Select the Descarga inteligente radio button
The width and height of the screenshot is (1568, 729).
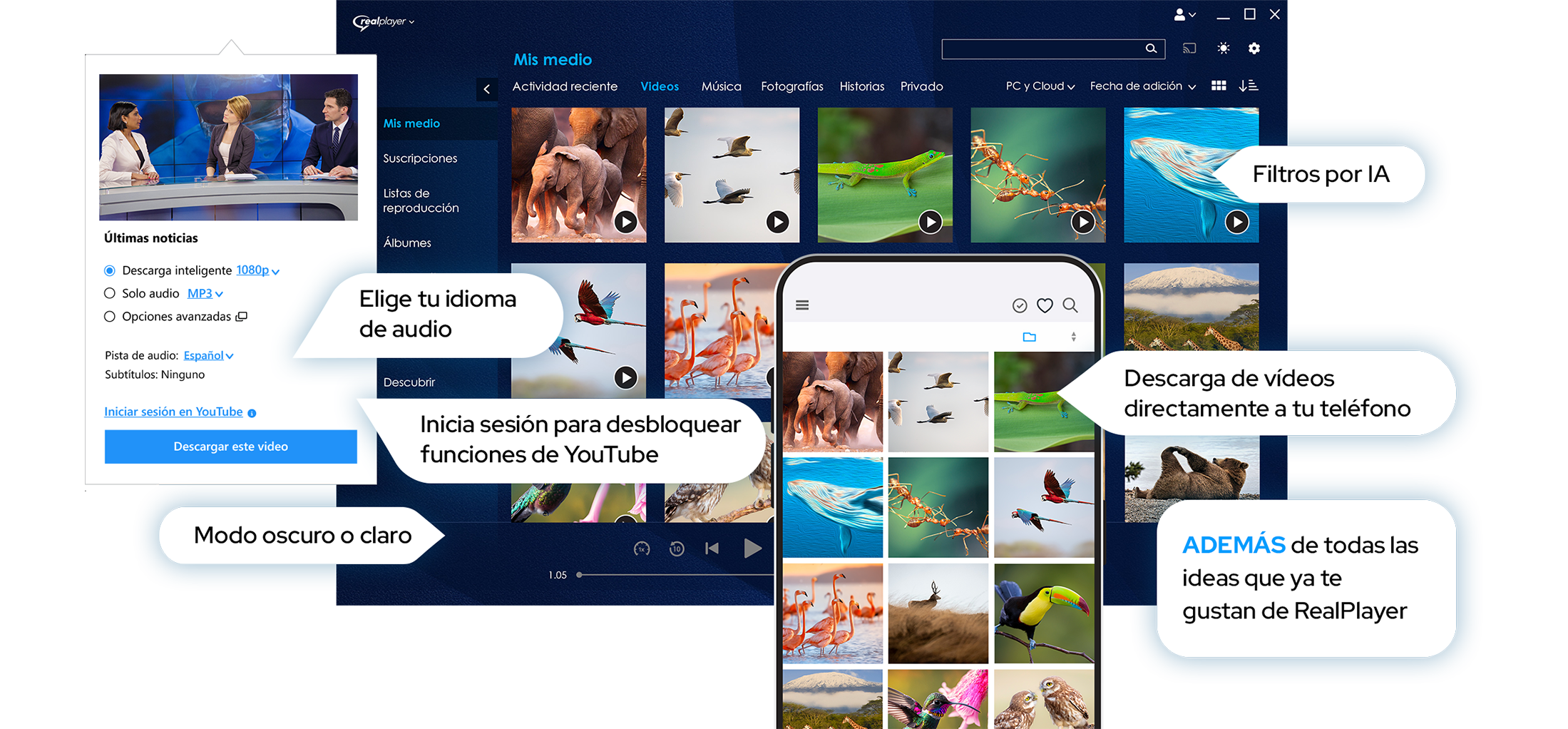[110, 270]
